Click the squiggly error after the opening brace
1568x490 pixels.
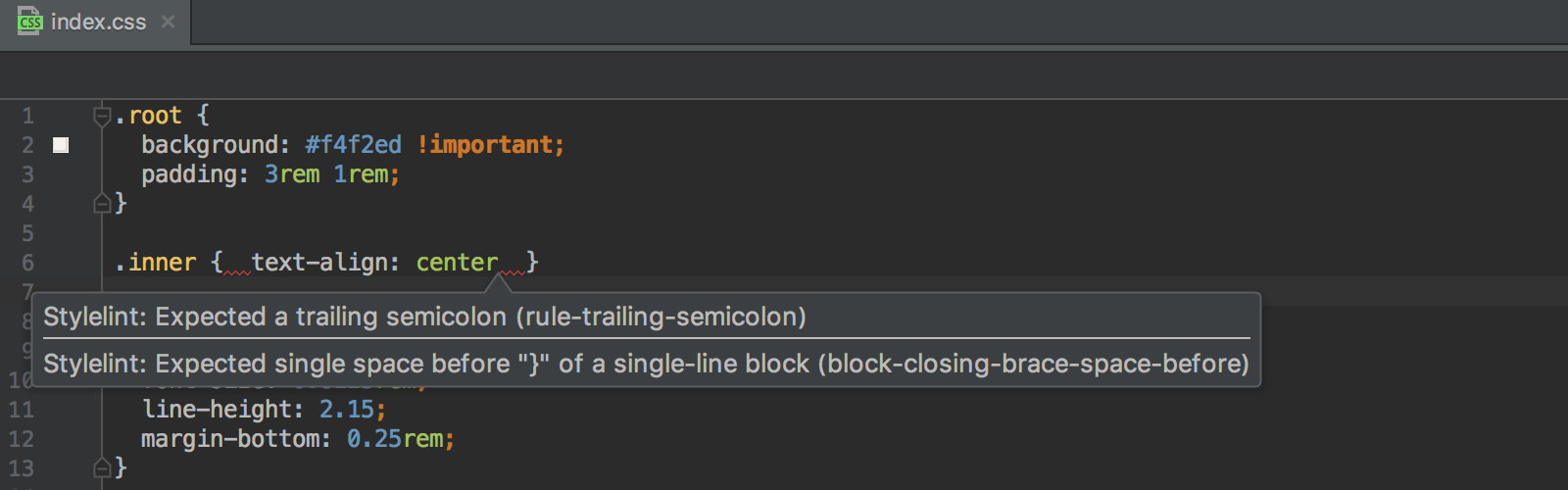tap(237, 270)
